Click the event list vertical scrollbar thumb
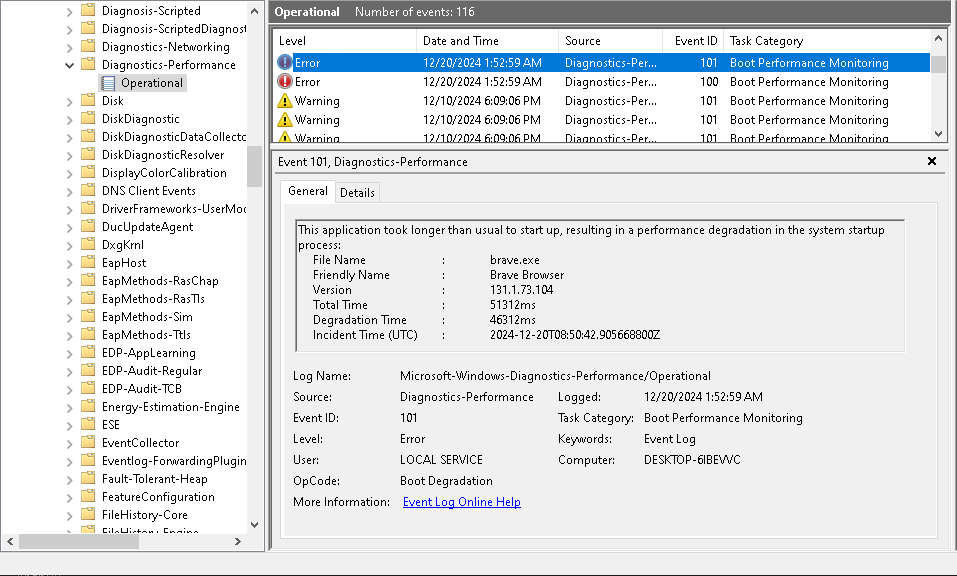The width and height of the screenshot is (957, 576). (x=939, y=64)
